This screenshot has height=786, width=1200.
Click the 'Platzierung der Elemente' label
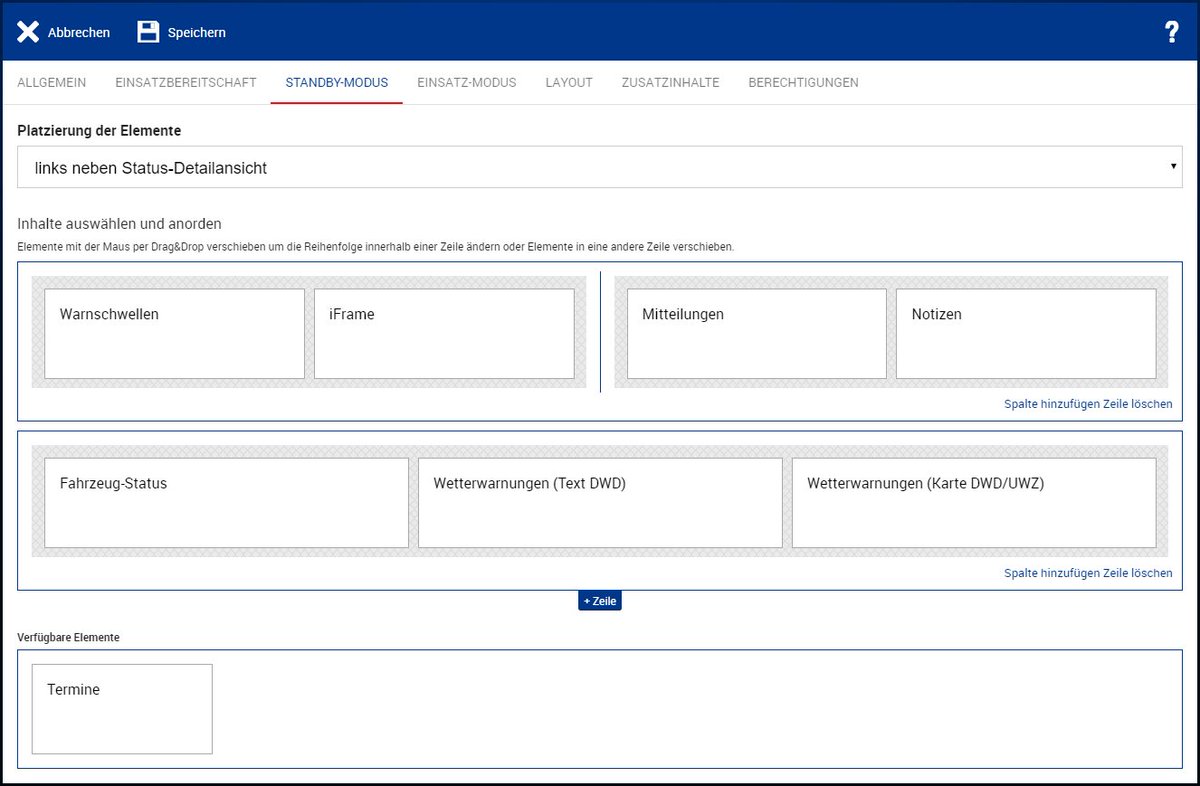pos(99,130)
